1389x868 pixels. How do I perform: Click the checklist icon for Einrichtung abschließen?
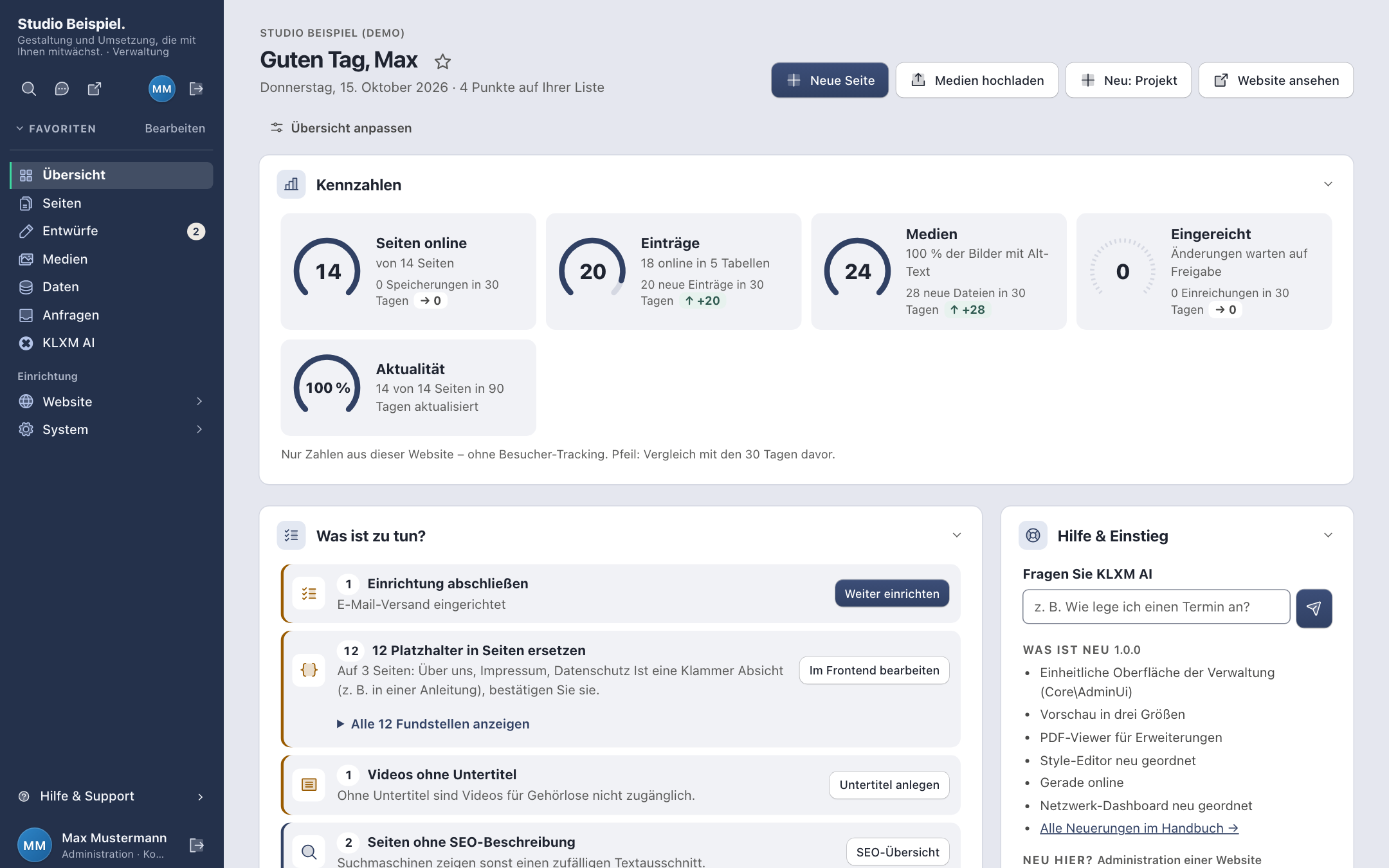coord(309,593)
